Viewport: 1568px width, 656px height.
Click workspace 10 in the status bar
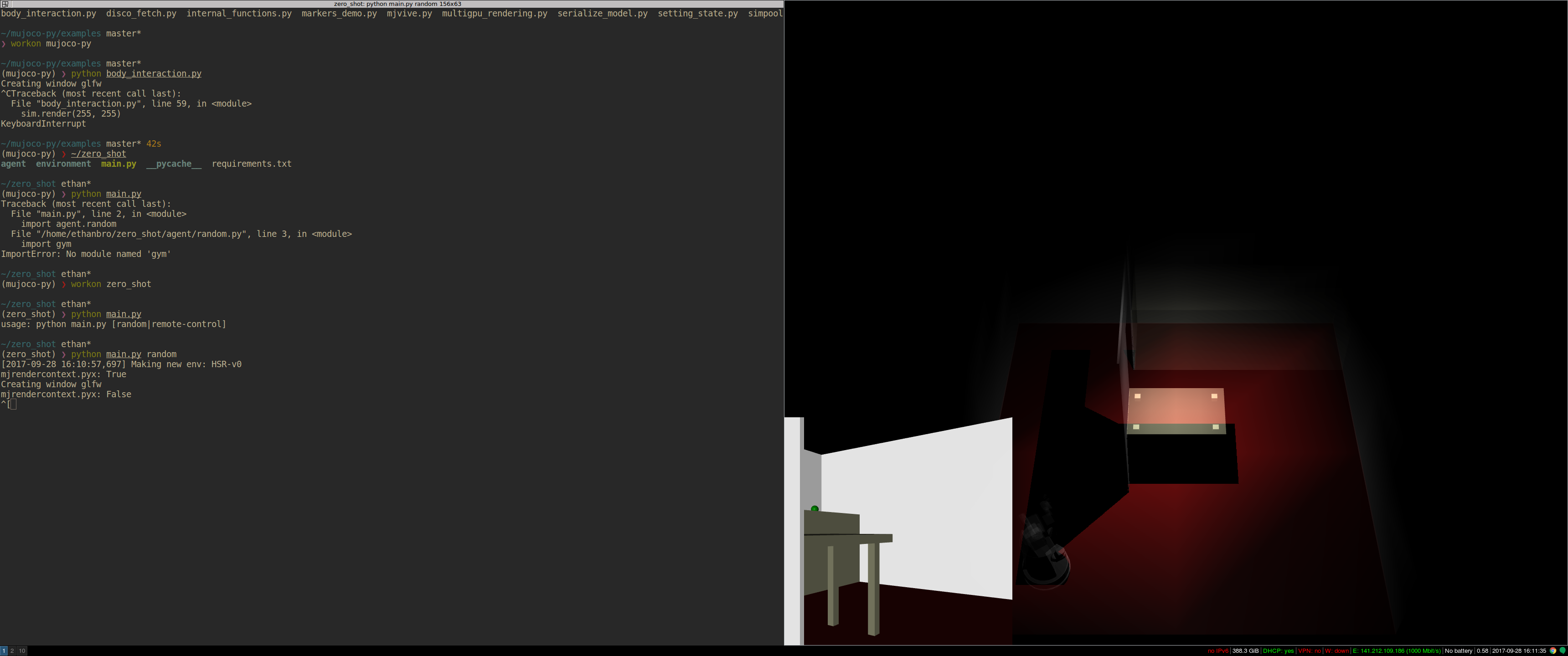[x=22, y=651]
